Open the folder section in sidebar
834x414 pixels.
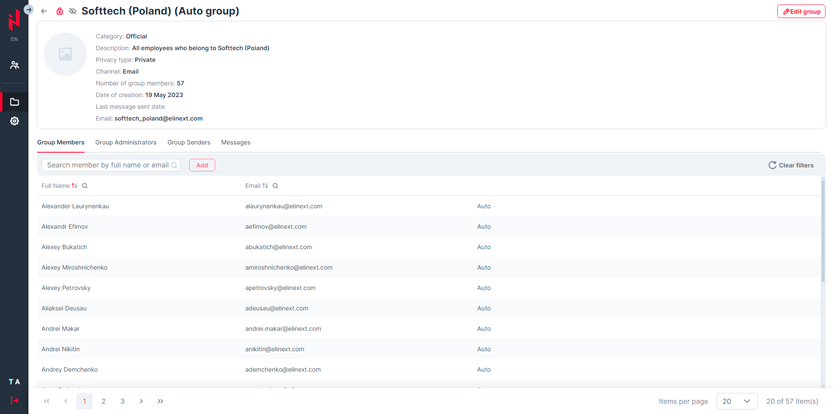click(14, 102)
